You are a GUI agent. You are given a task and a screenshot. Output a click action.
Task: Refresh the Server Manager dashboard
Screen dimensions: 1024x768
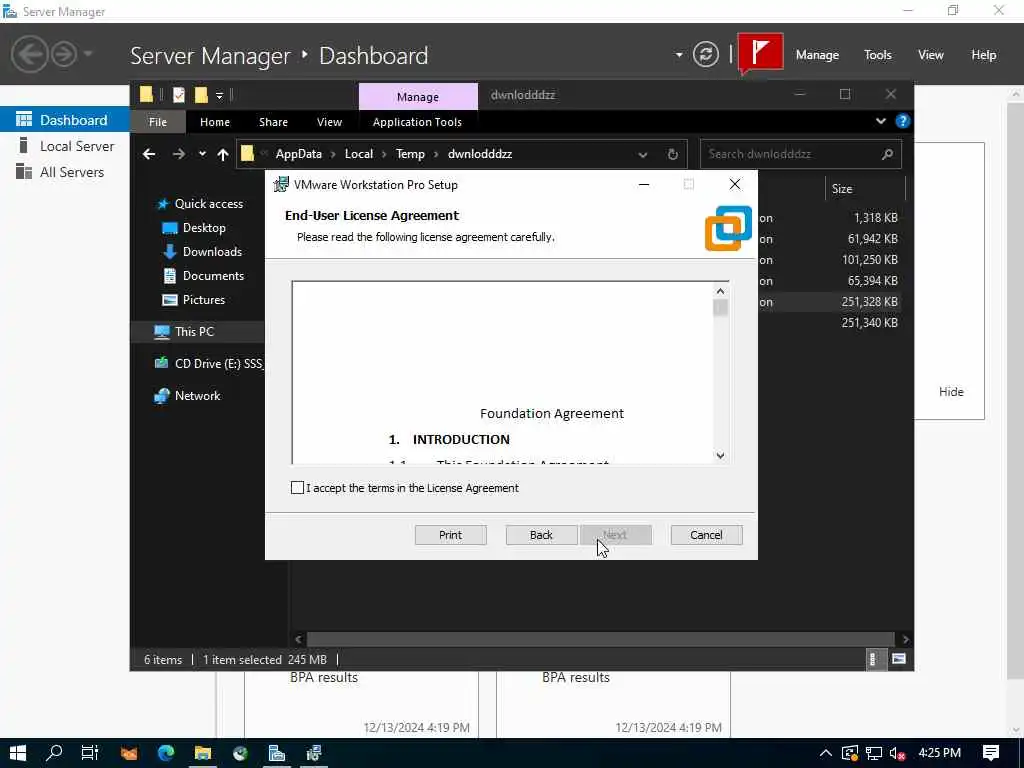706,54
